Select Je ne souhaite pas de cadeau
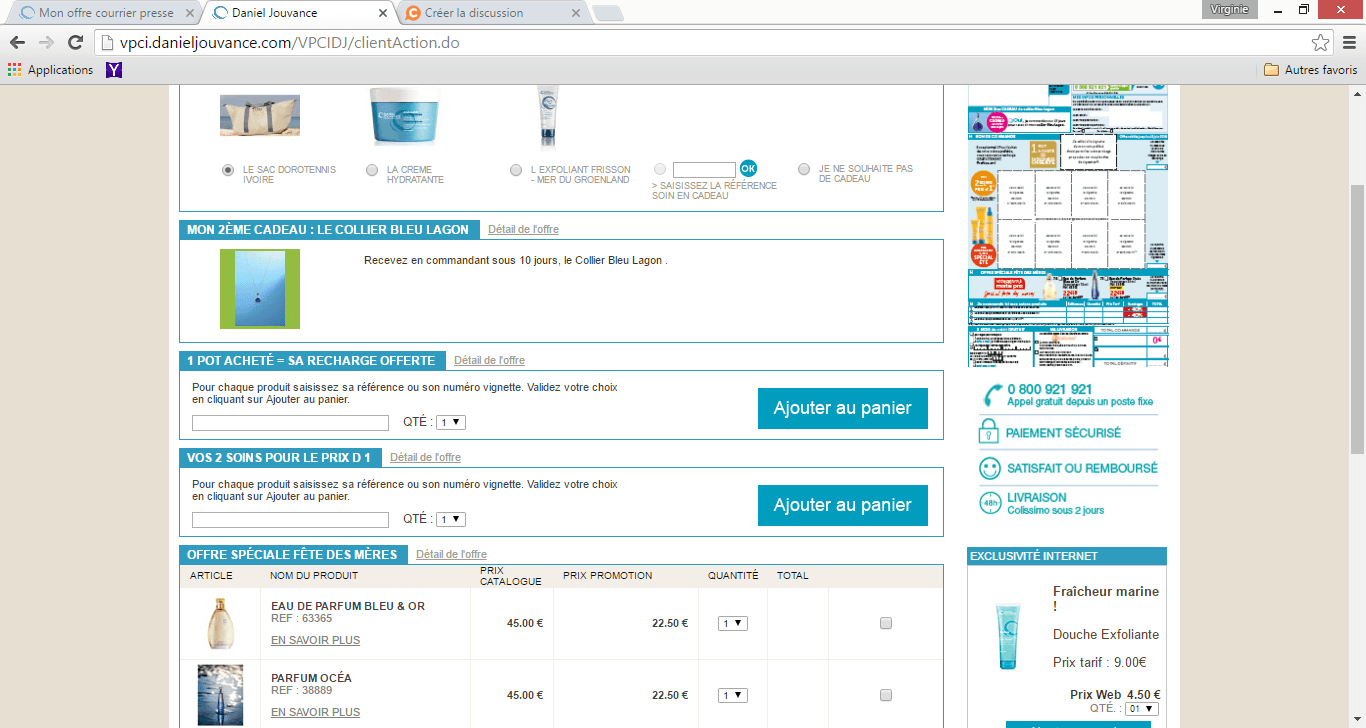The height and width of the screenshot is (728, 1366). tap(804, 169)
